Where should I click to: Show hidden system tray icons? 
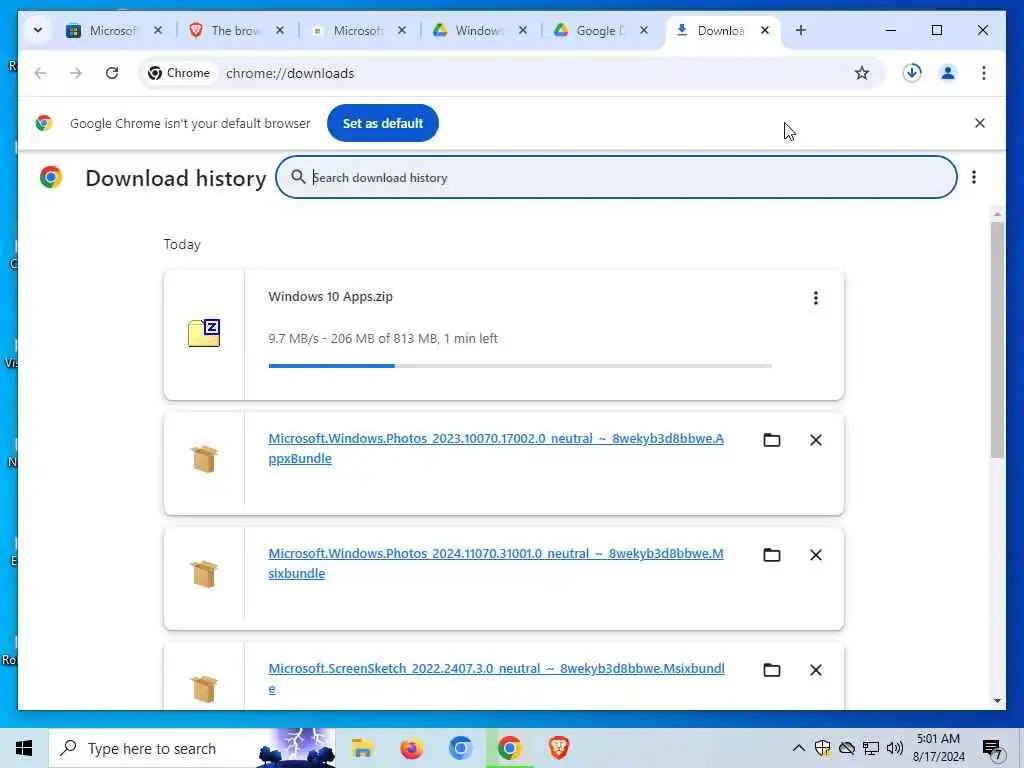(798, 748)
